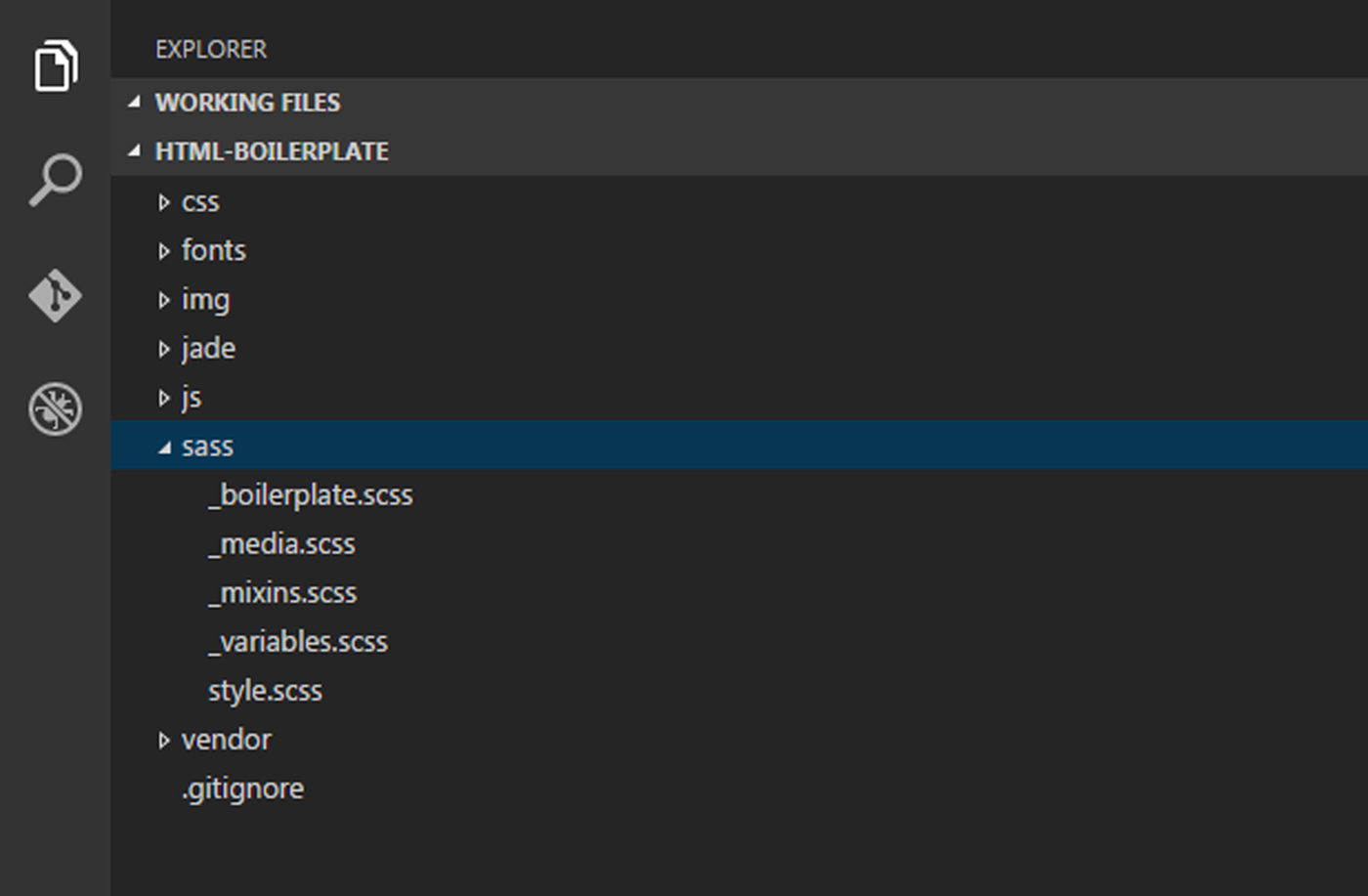Collapse the sass folder
Viewport: 1368px width, 896px height.
pos(207,446)
